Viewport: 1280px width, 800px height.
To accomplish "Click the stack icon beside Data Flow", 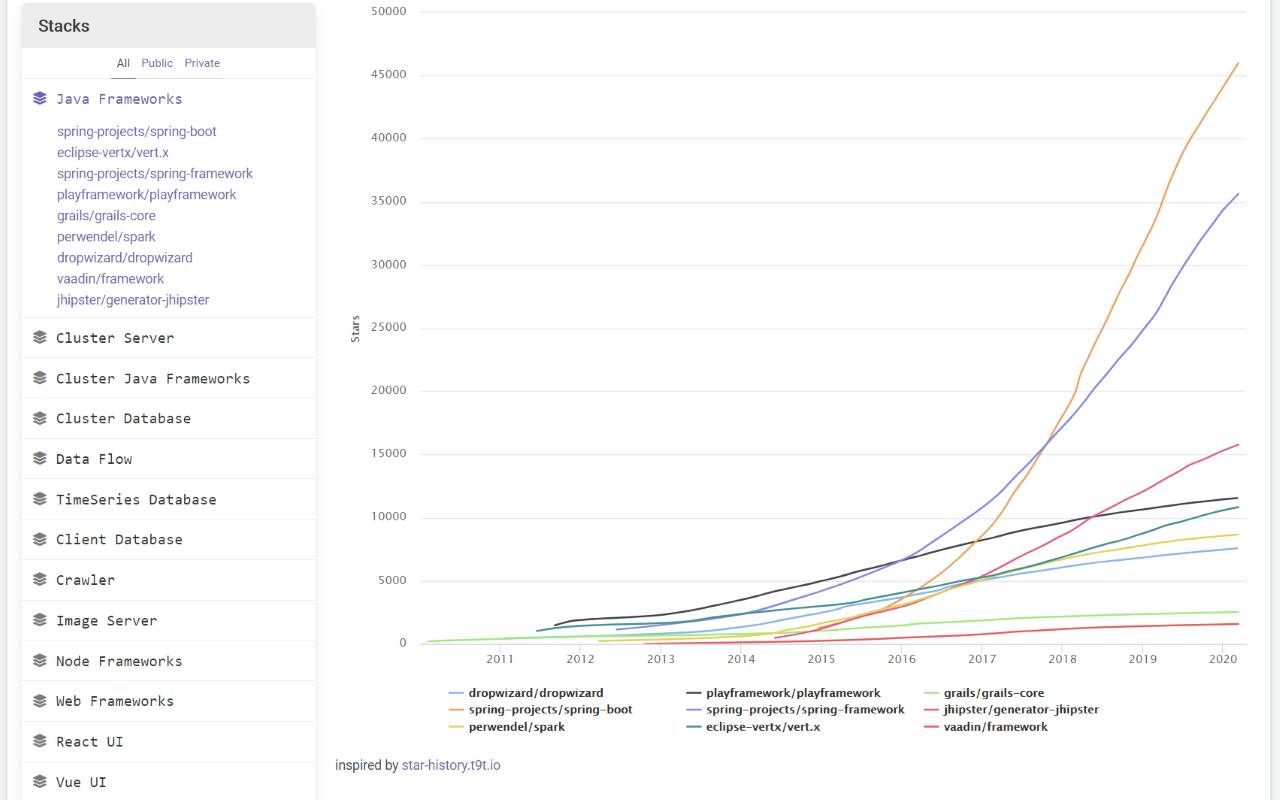I will click(x=40, y=459).
